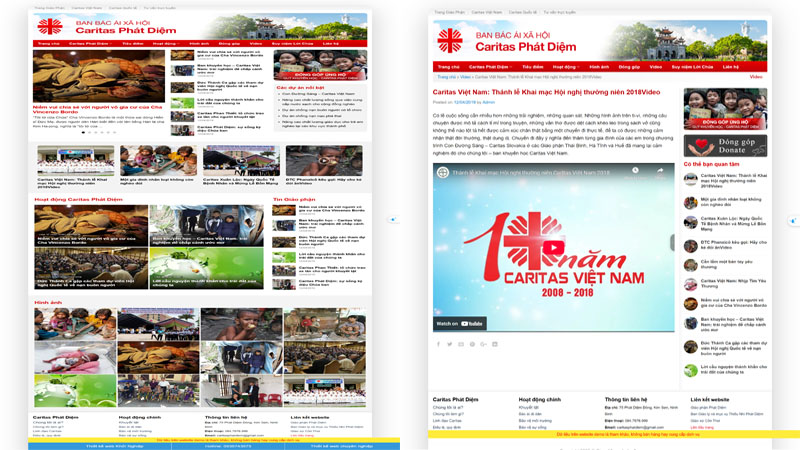
Task: Open Video in the right page navigation bar
Action: click(656, 67)
